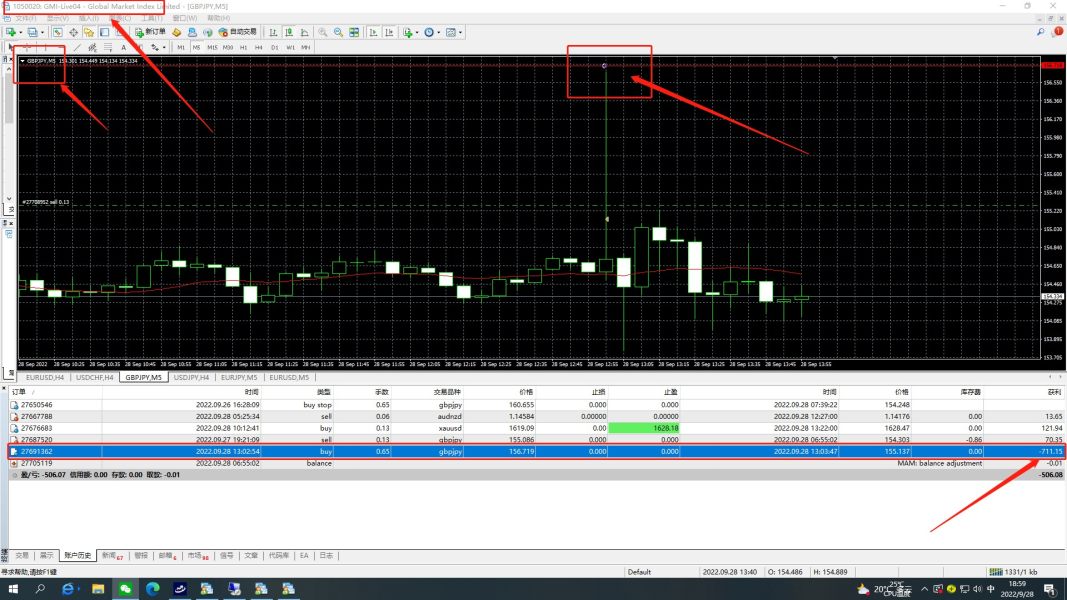Sort by 订单 order column header

[19, 392]
